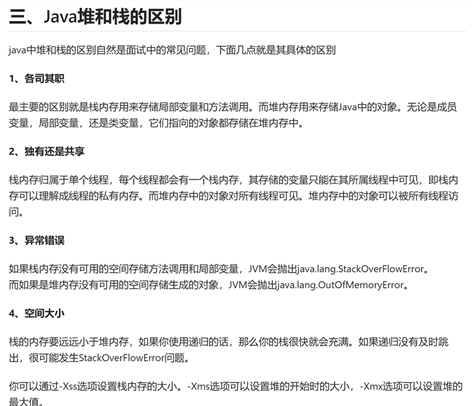The height and width of the screenshot is (406, 475).
Task: Click the subheading 3、异常错误
Action: click(37, 240)
